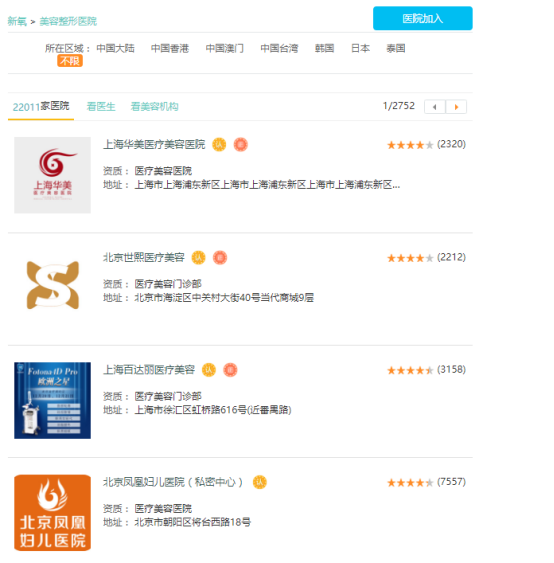The width and height of the screenshot is (554, 563).
Task: Click review count (2212)
Action: (x=451, y=257)
